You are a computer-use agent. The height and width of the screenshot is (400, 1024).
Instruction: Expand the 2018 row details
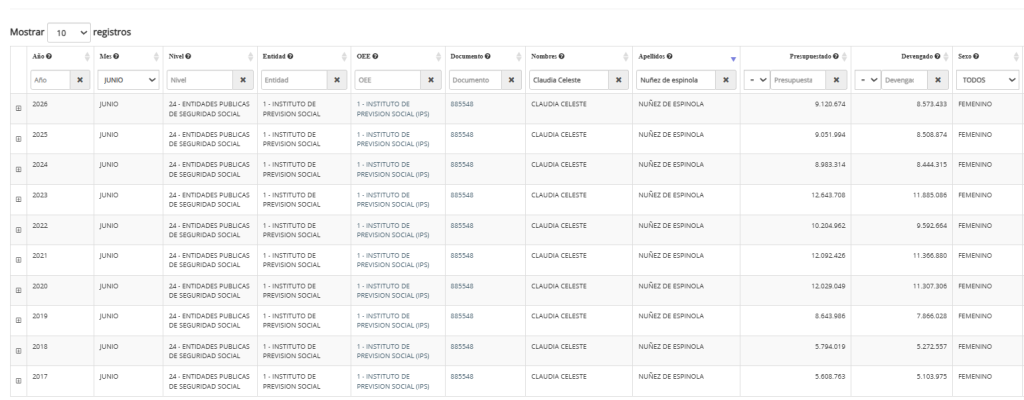click(18, 351)
